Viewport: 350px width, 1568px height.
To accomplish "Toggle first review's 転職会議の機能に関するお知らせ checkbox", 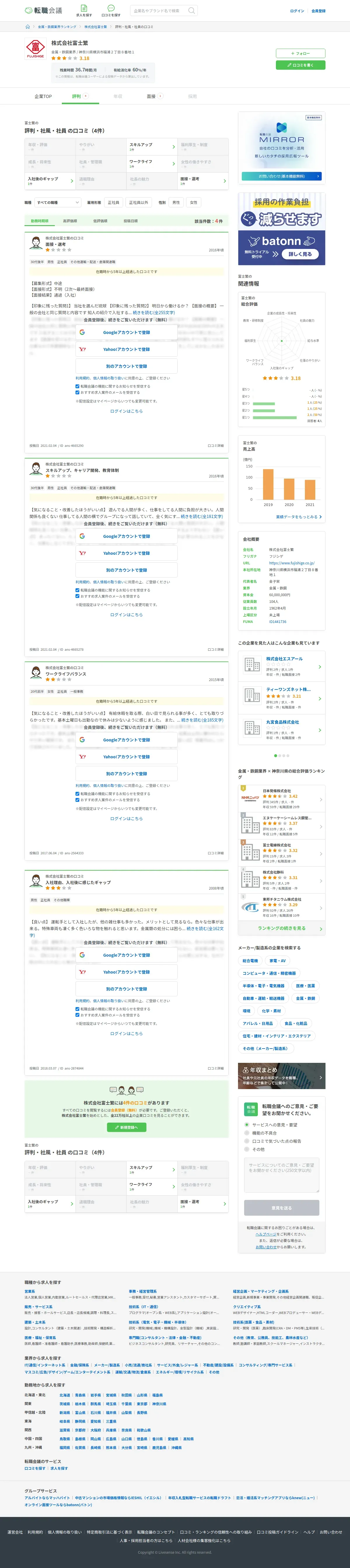I will click(77, 386).
